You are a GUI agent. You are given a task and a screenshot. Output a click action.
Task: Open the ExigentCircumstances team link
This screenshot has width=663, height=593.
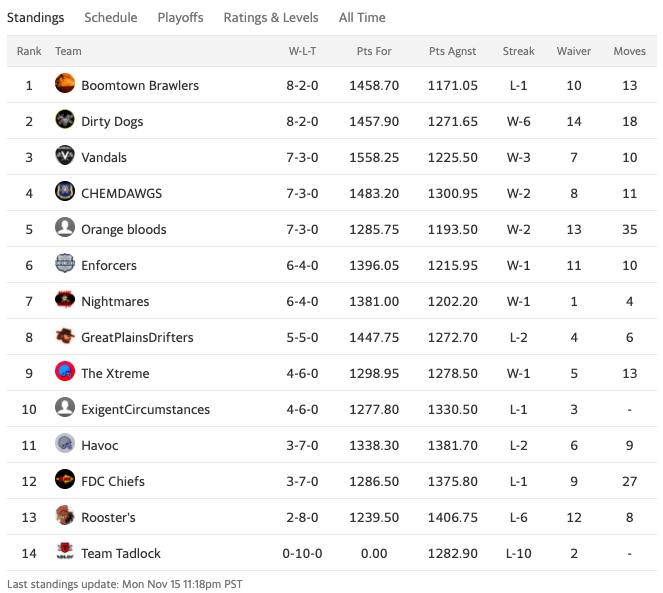pos(145,409)
